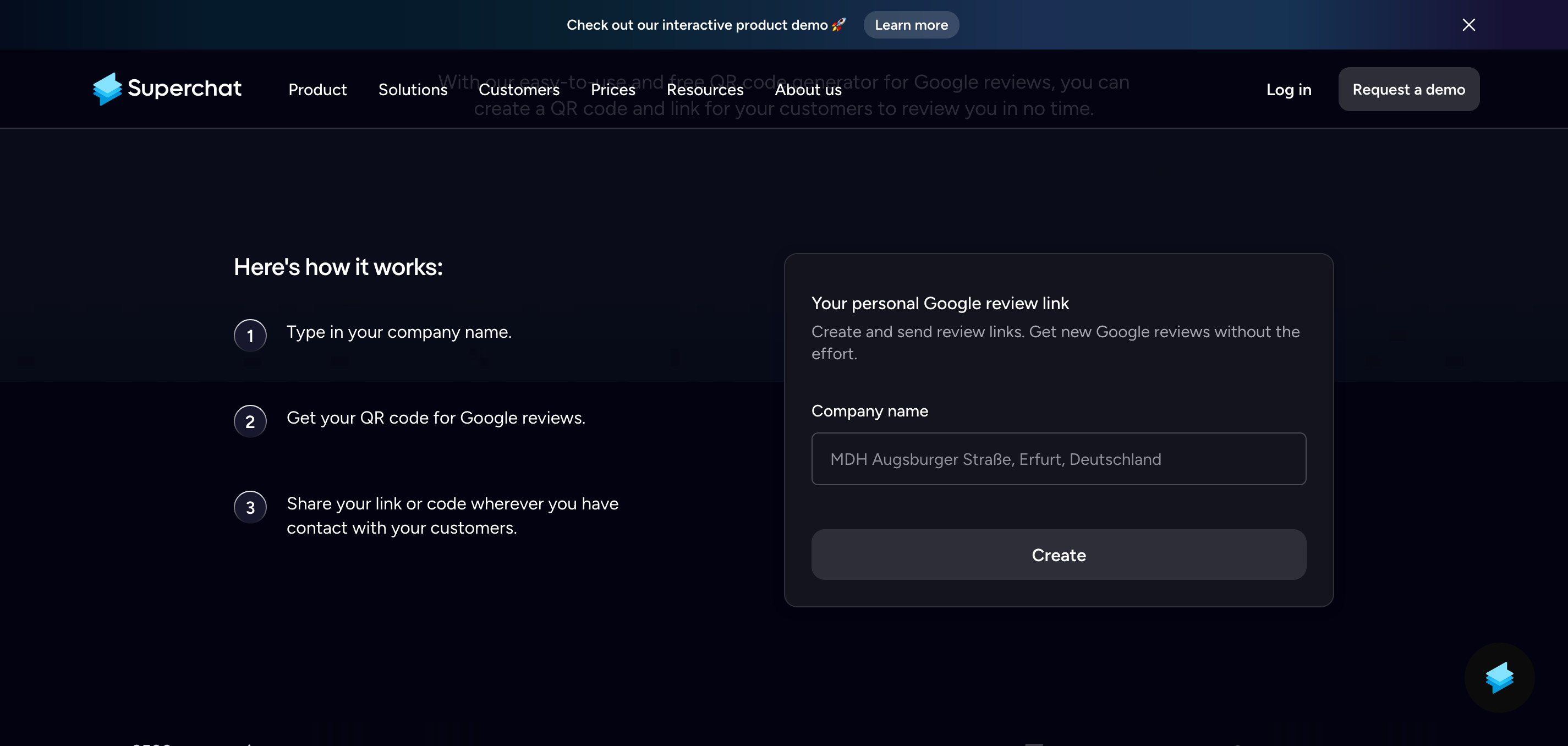Open the Solutions menu

point(413,90)
